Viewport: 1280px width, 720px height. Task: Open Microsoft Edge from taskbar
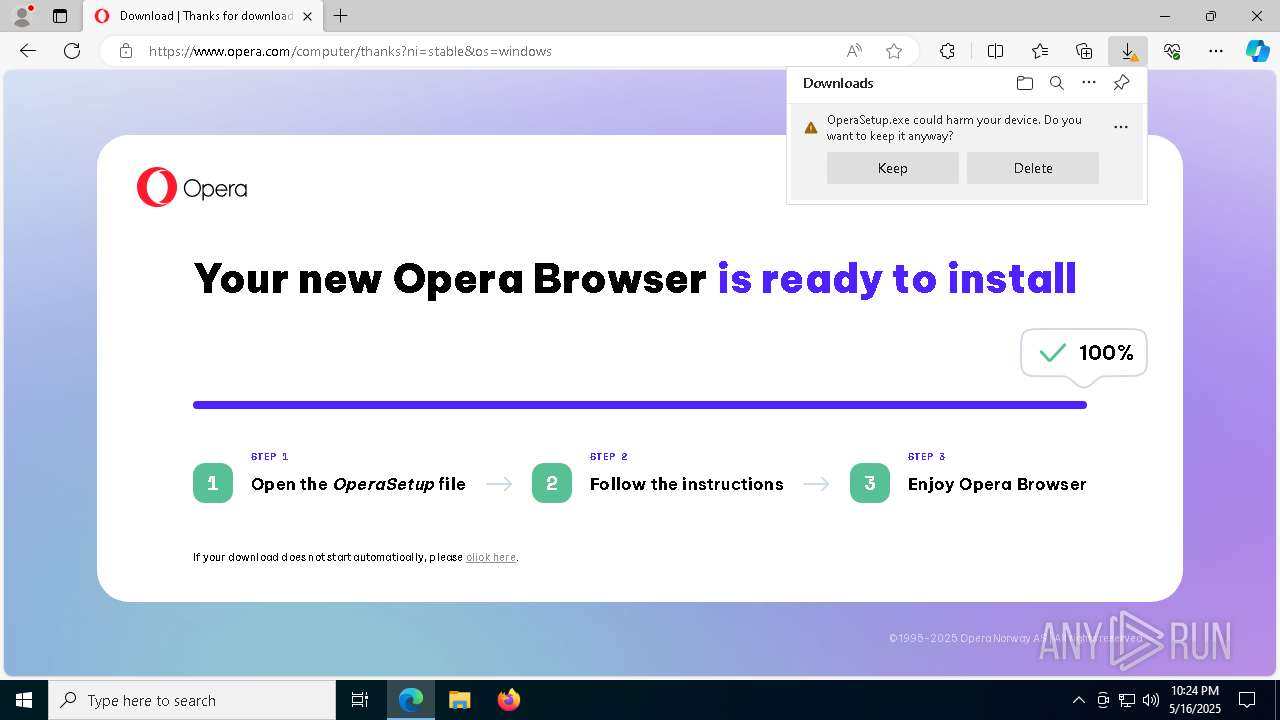(x=411, y=700)
